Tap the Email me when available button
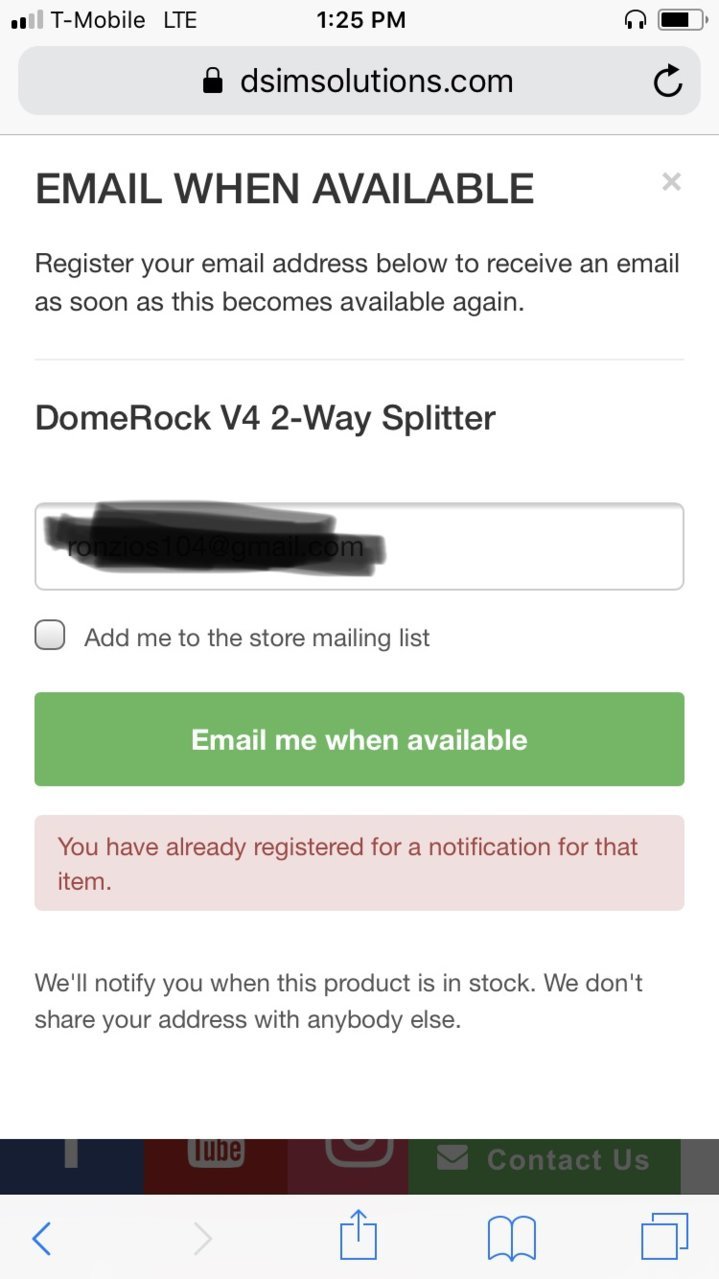The width and height of the screenshot is (719, 1279). pos(359,739)
